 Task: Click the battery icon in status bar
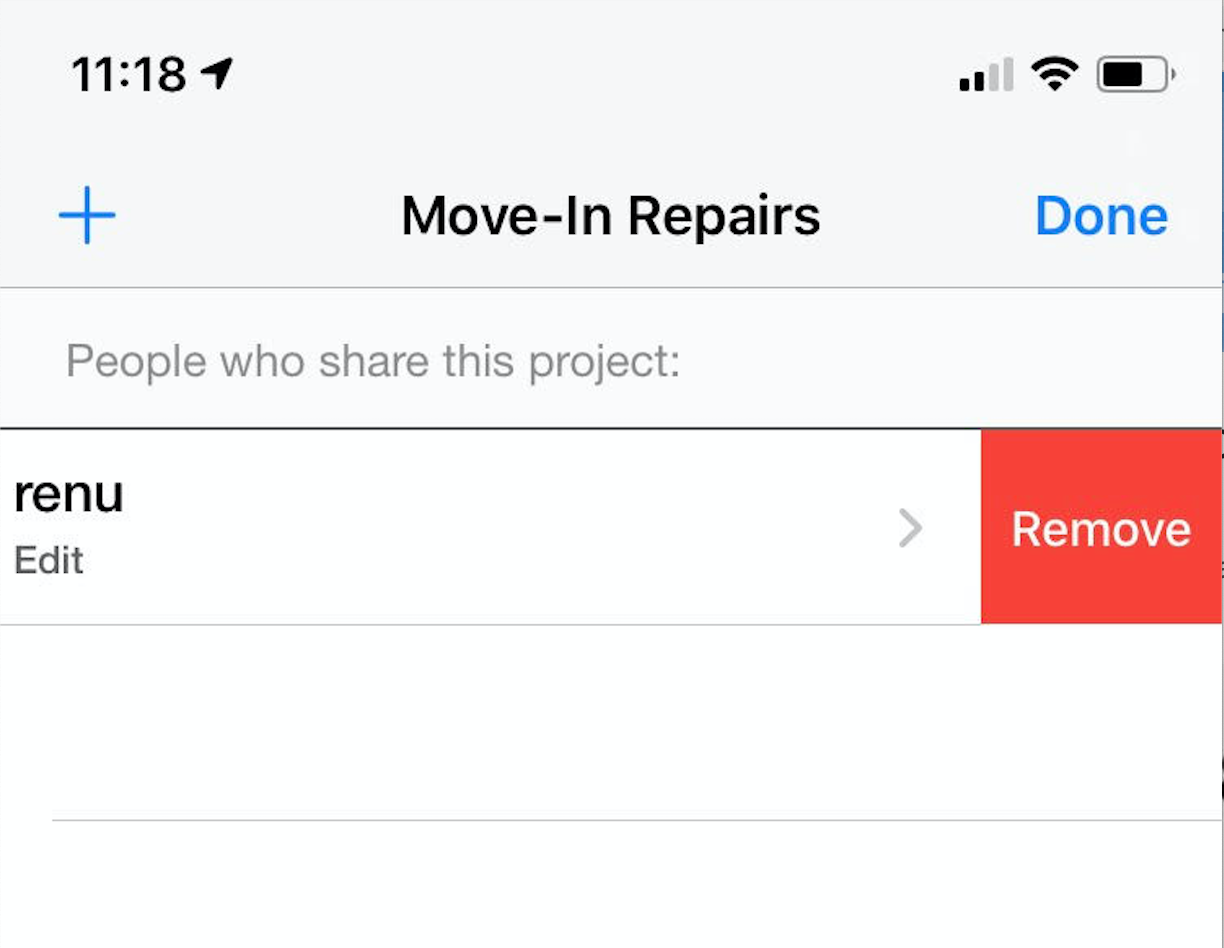1136,74
